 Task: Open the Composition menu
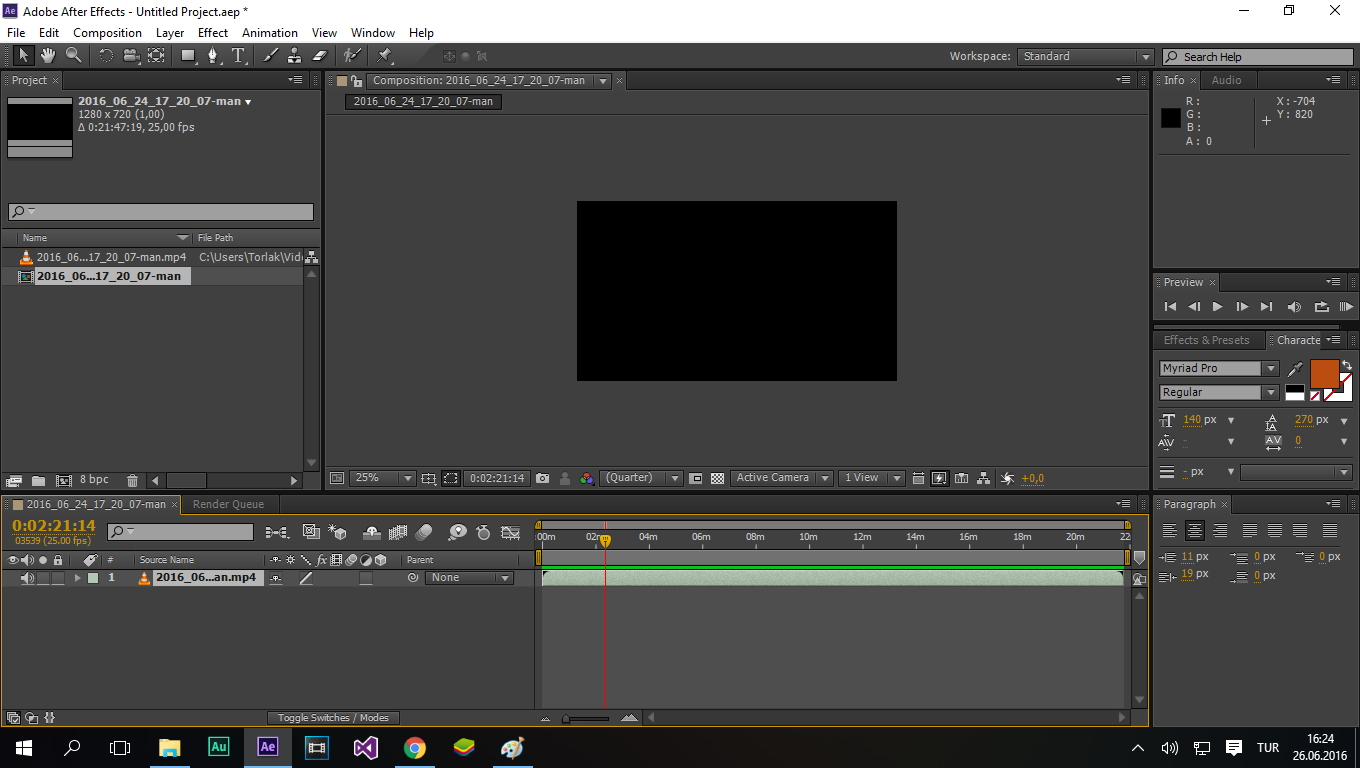tap(107, 33)
